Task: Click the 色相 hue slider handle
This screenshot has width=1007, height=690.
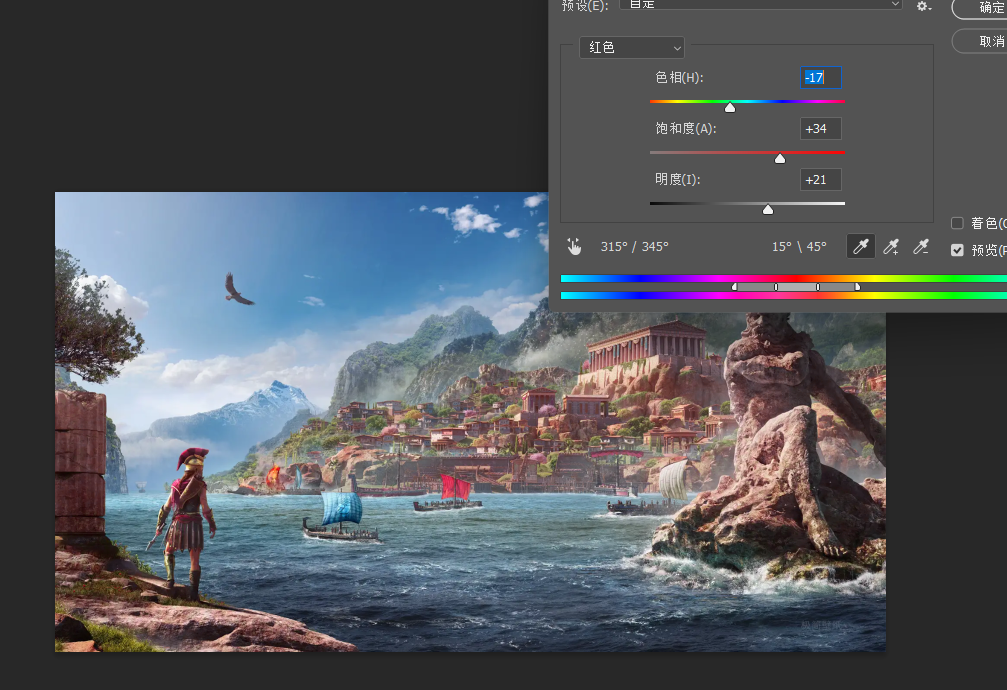Action: click(x=730, y=107)
